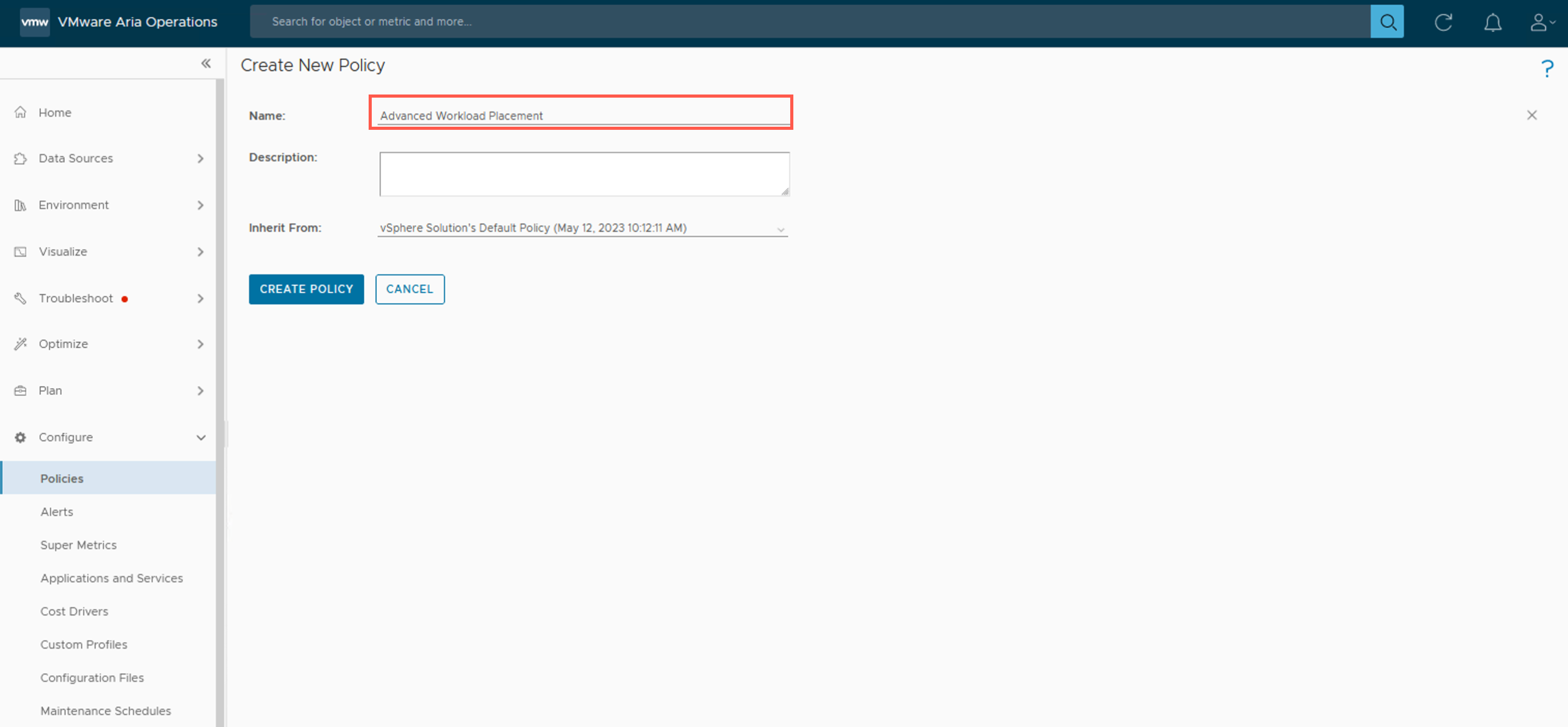1568x727 pixels.
Task: Click the search magnifier button
Action: pos(1387,22)
